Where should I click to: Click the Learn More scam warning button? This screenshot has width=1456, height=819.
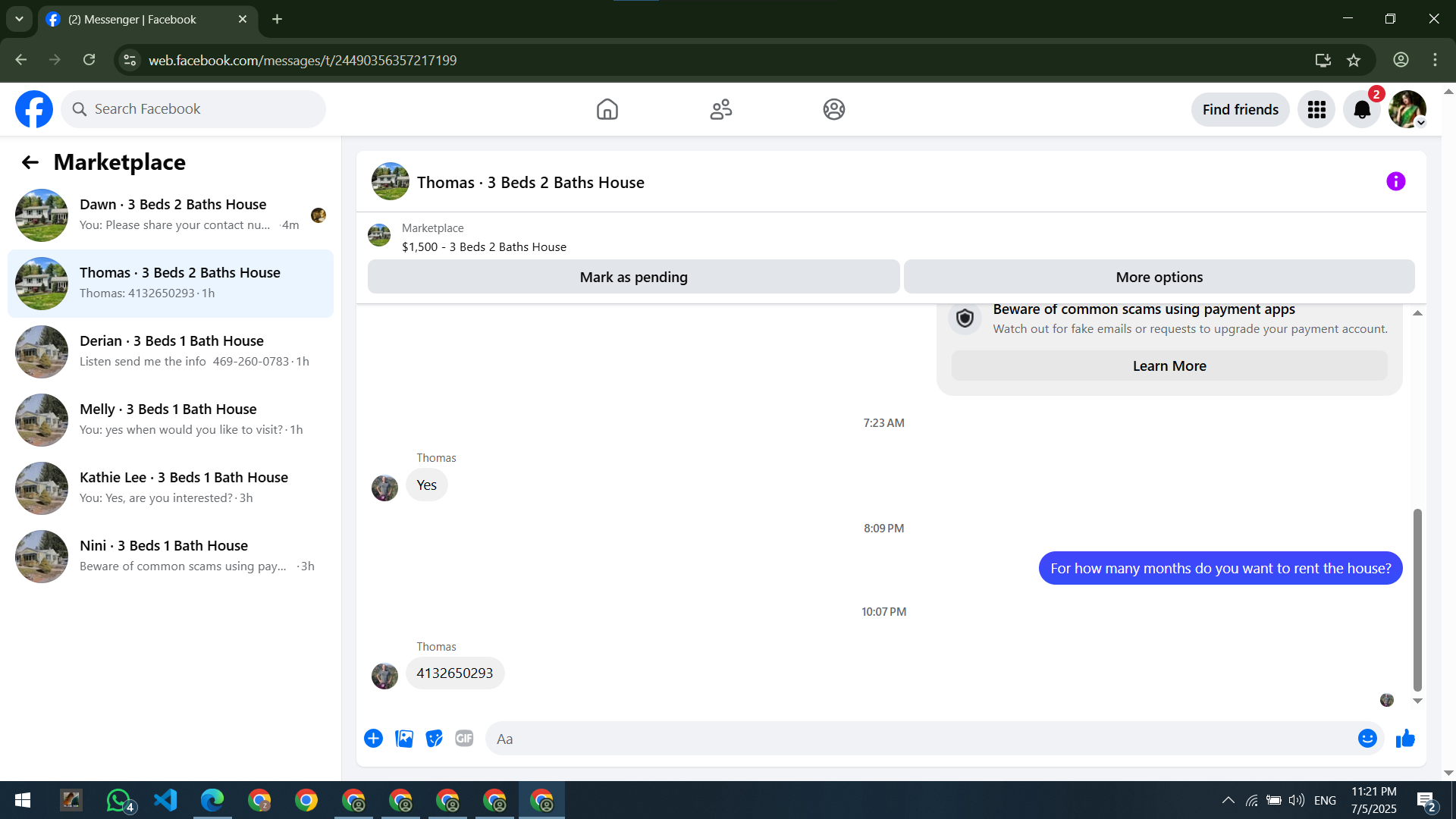pos(1169,366)
